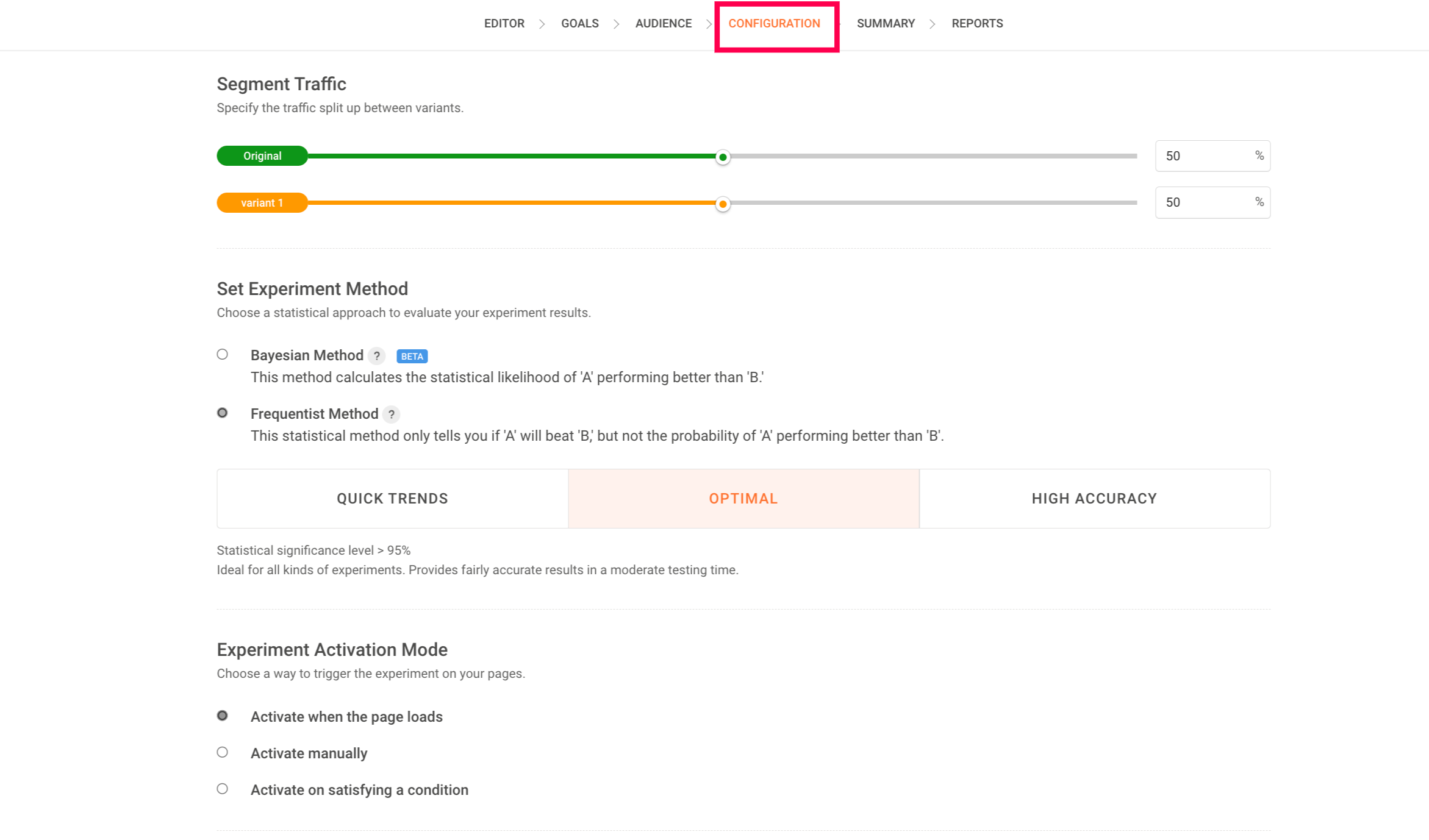The height and width of the screenshot is (840, 1429).
Task: Click the variant 1 traffic slider handle
Action: pyautogui.click(x=723, y=204)
